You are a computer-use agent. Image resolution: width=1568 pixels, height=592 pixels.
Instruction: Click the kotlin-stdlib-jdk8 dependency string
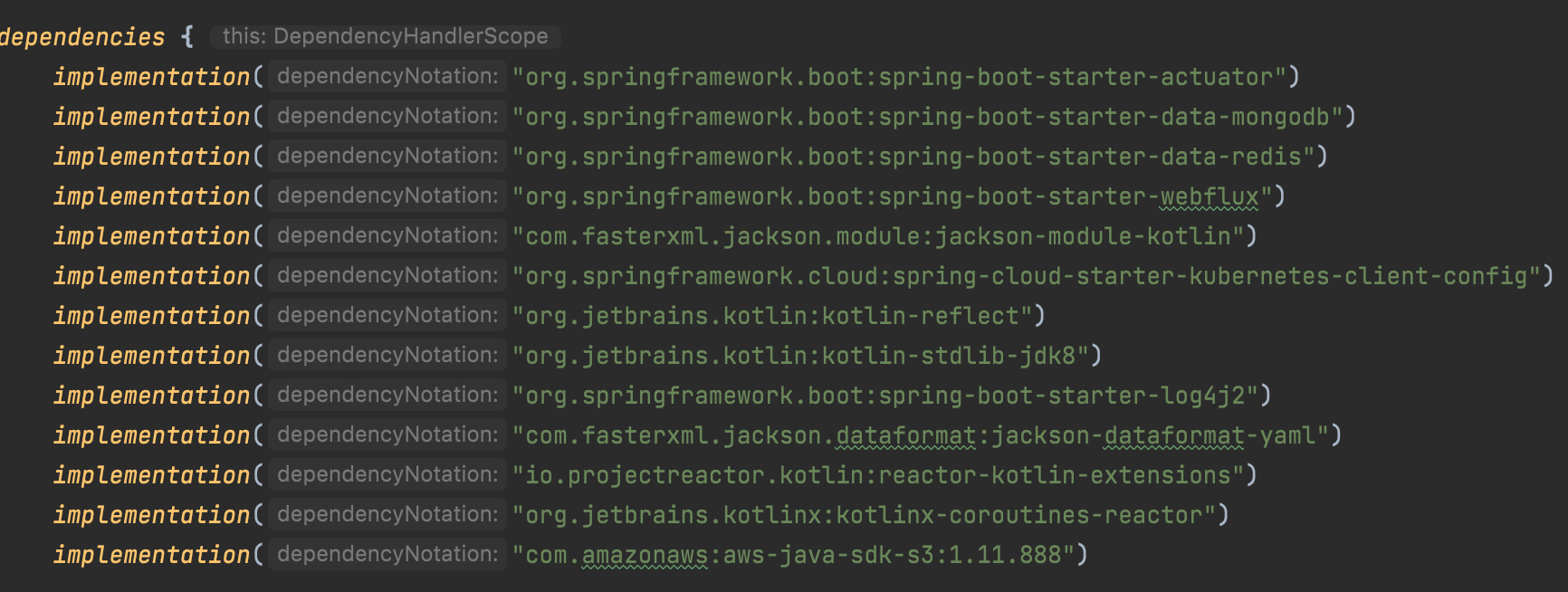(x=800, y=356)
